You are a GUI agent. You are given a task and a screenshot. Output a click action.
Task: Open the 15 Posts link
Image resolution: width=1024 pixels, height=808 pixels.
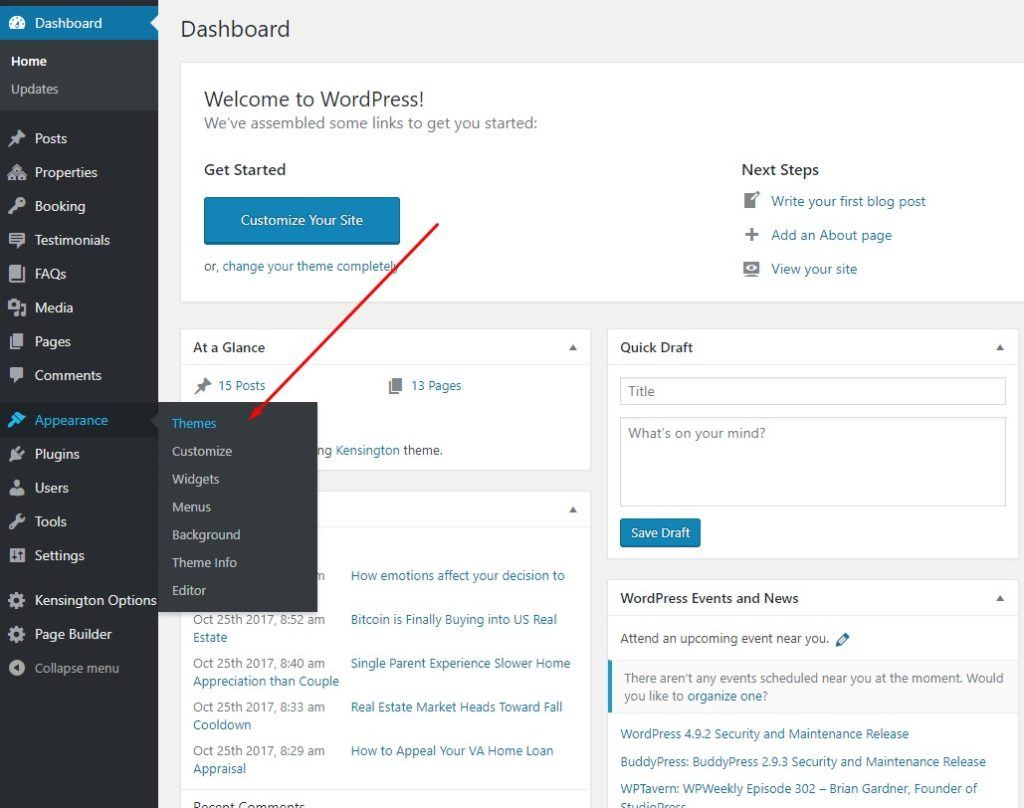(242, 386)
